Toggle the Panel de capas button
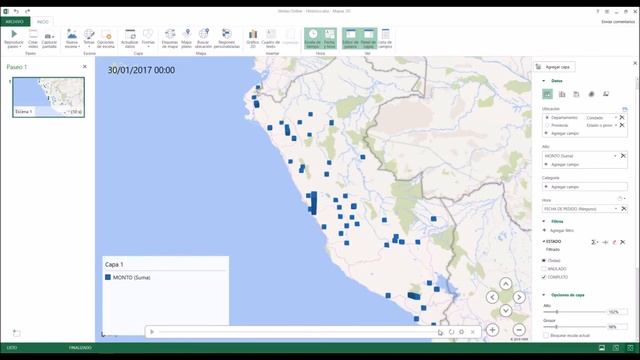The image size is (640, 360). [x=368, y=39]
